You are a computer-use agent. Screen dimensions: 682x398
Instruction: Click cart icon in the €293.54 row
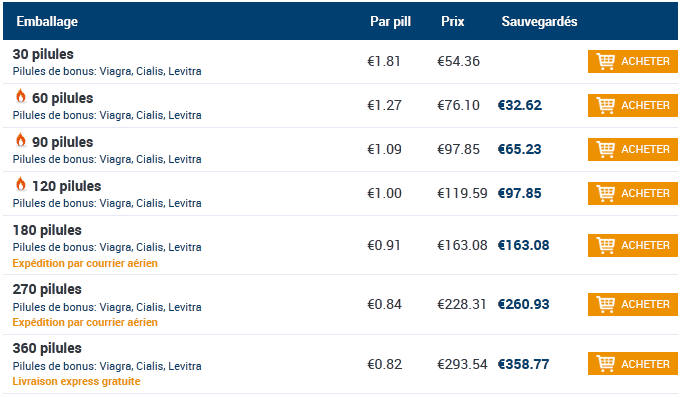tap(605, 364)
